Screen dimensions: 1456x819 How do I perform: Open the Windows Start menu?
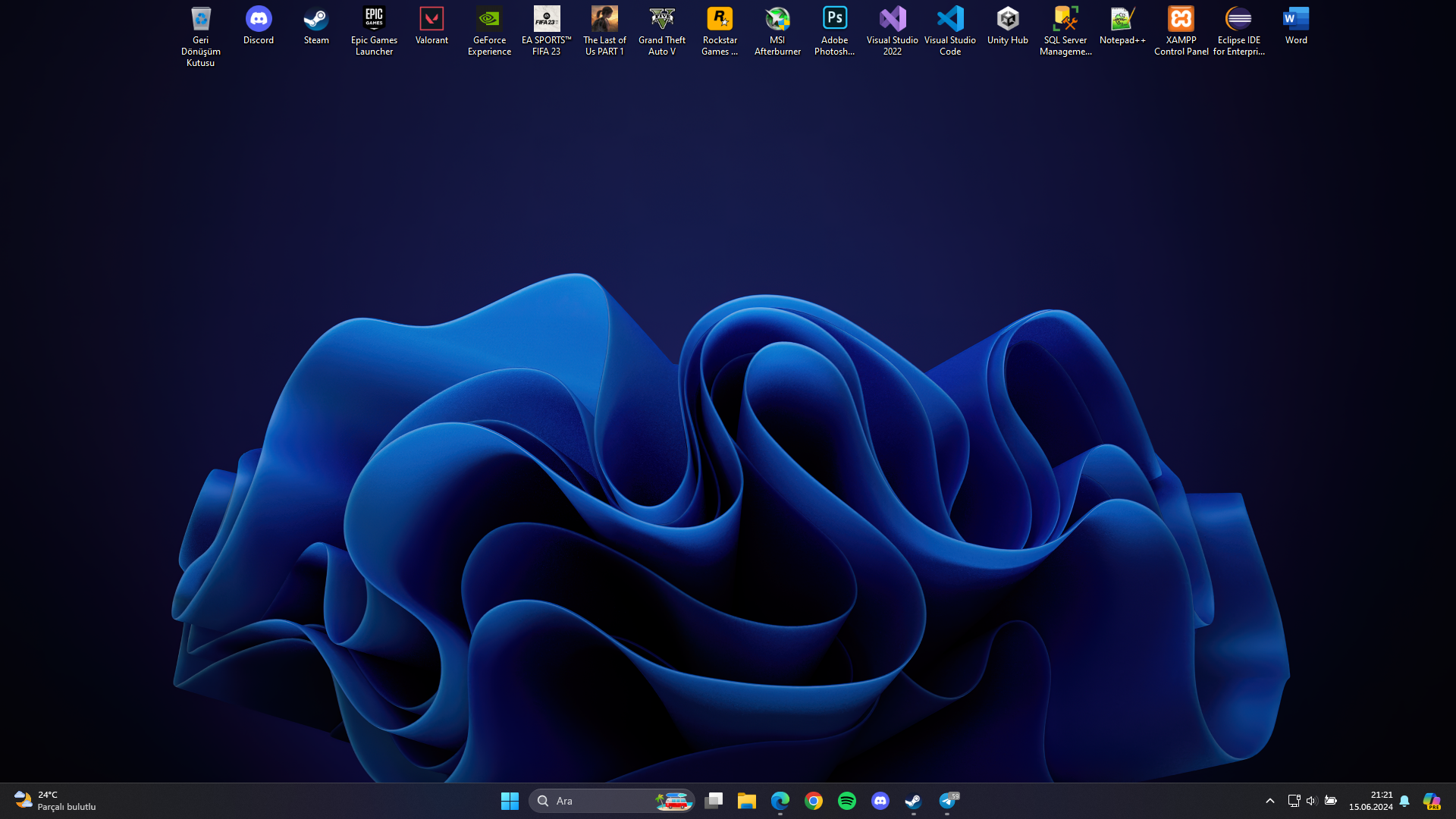click(510, 801)
